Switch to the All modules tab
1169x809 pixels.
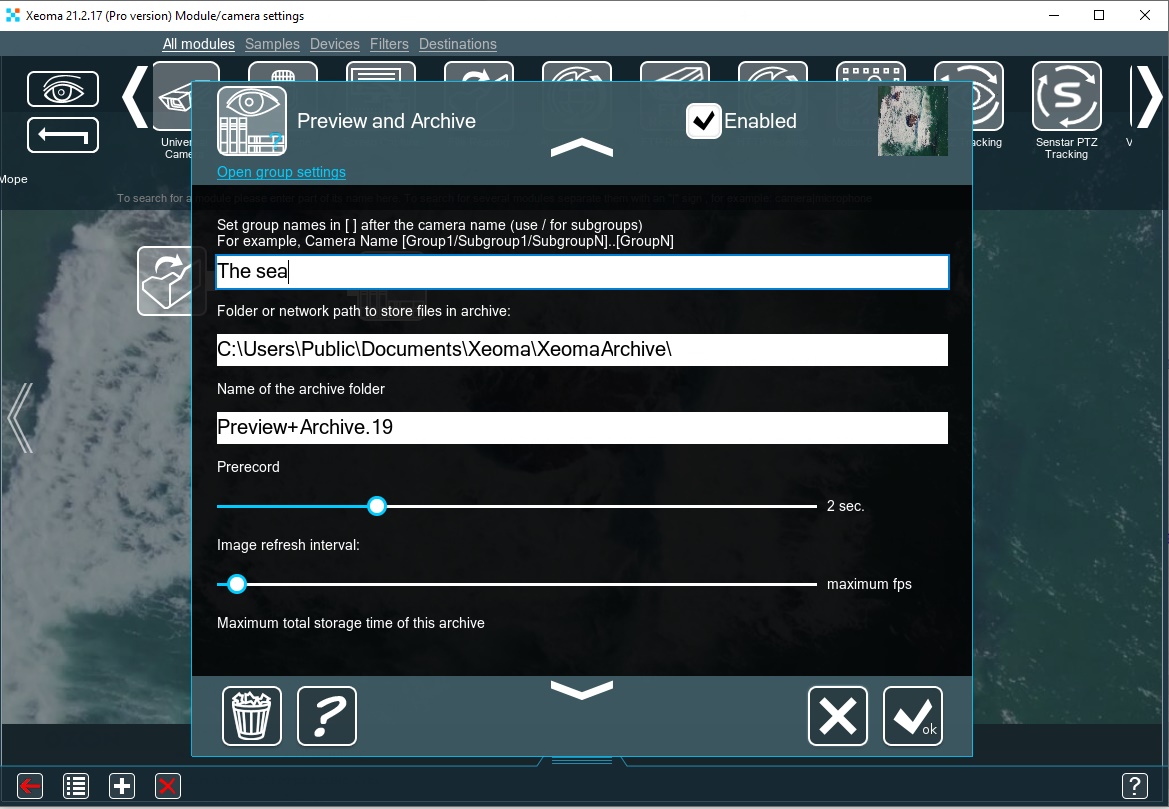(198, 44)
